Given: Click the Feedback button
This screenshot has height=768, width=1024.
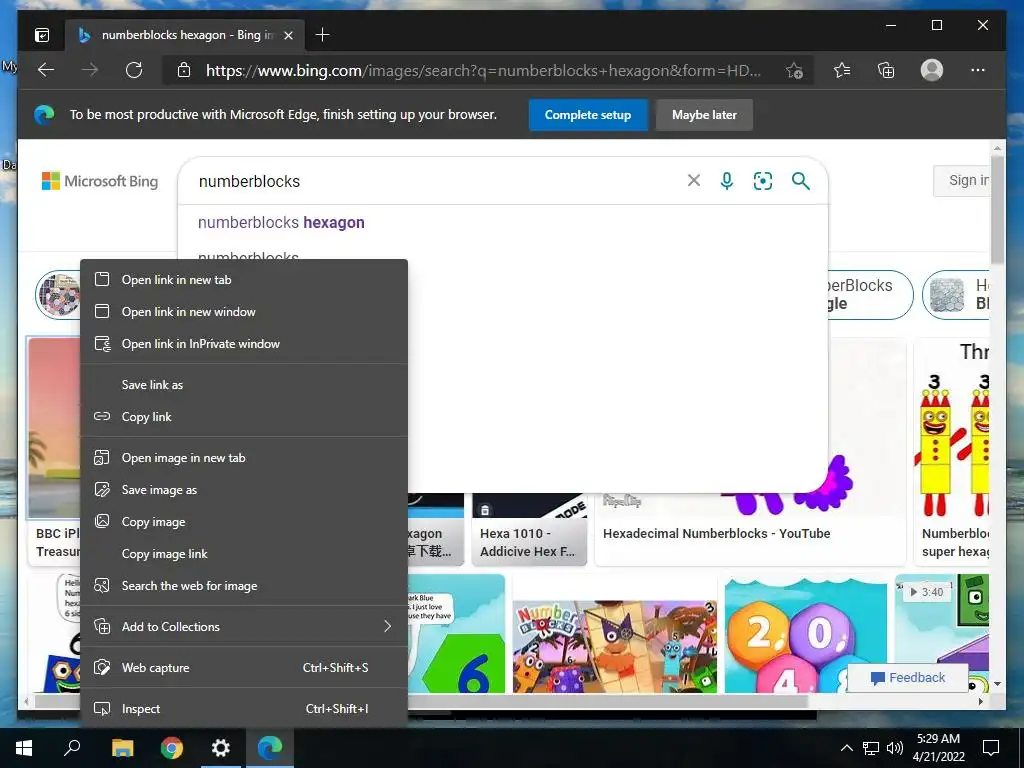Looking at the screenshot, I should pos(908,678).
